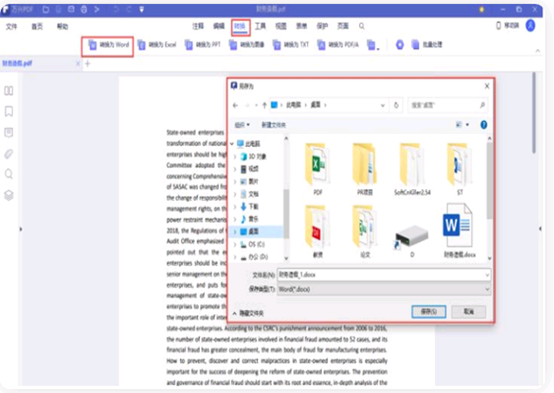Add a new document tab with plus
This screenshot has width=554, height=393.
tap(88, 64)
